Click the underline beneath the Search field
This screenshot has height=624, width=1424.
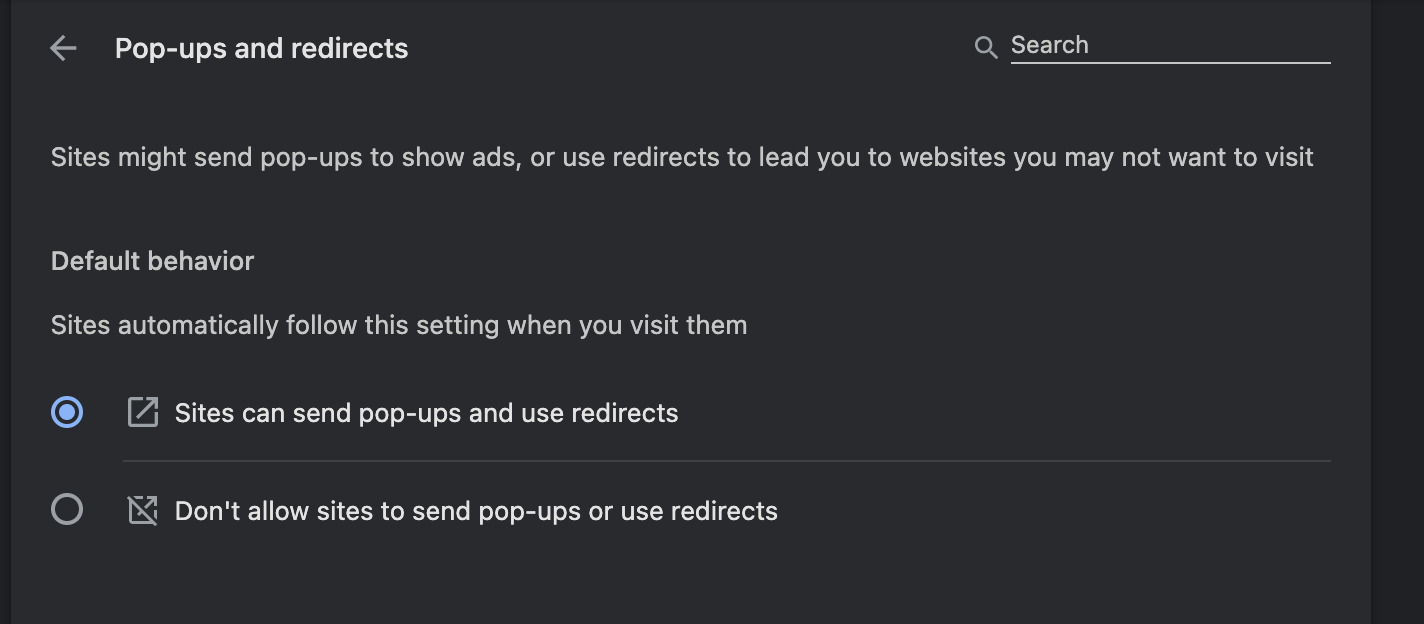[1170, 63]
